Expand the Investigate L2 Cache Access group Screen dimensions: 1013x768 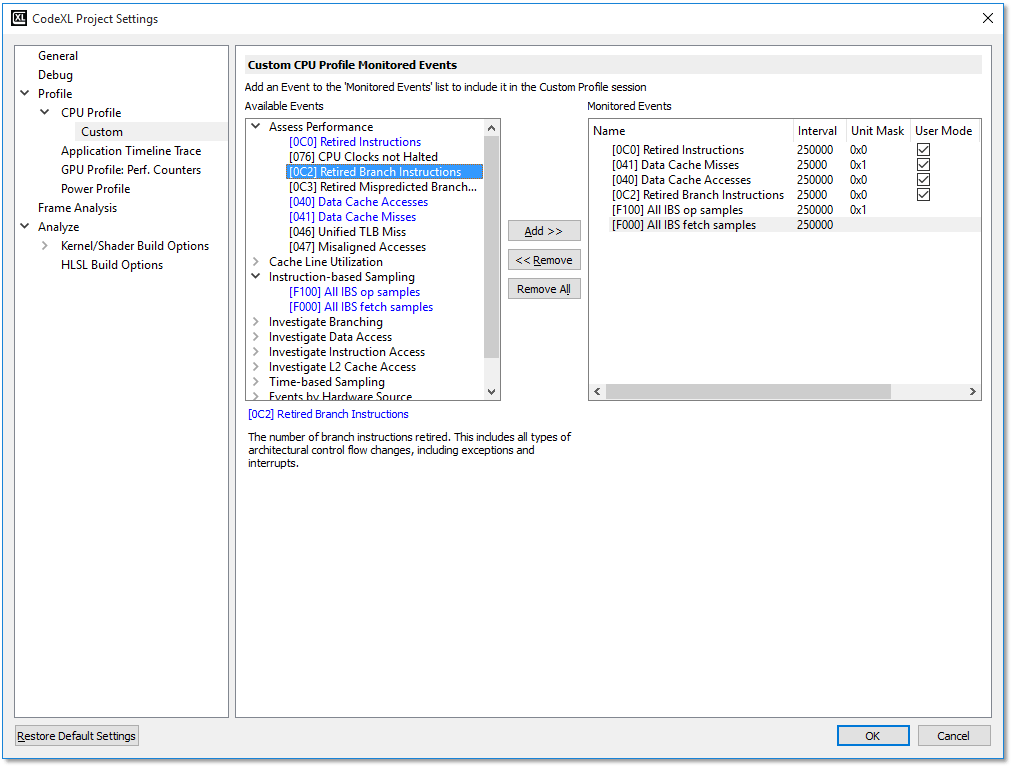(256, 366)
